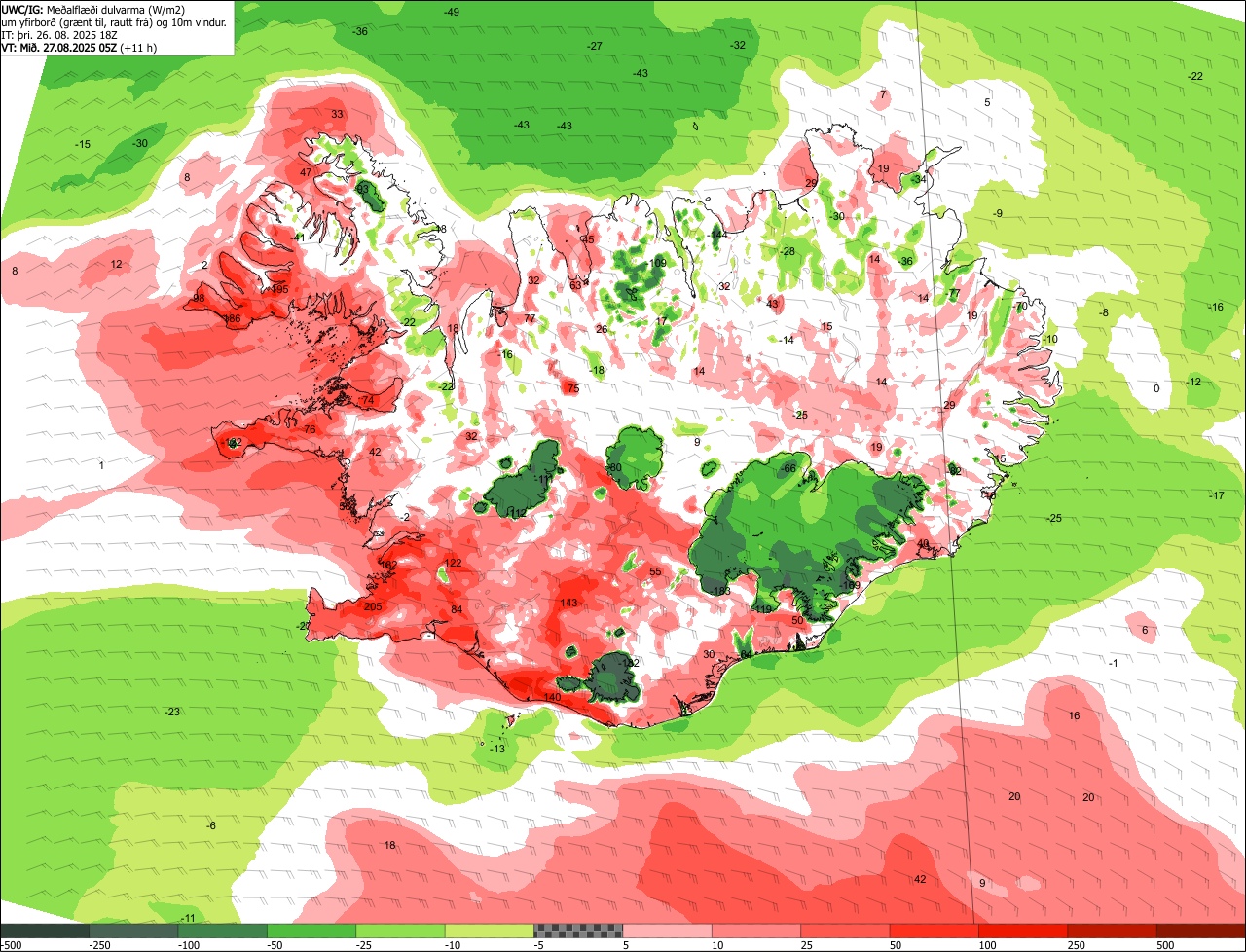Image resolution: width=1246 pixels, height=952 pixels.
Task: Click the legend swatch between -500 and -250
Action: [45, 931]
